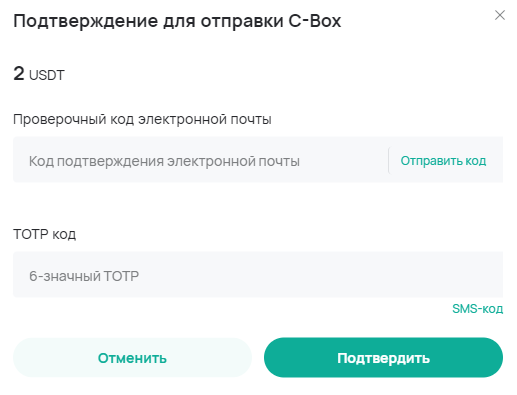517x395 pixels.
Task: Click the divider beside Отправить код
Action: [x=389, y=161]
